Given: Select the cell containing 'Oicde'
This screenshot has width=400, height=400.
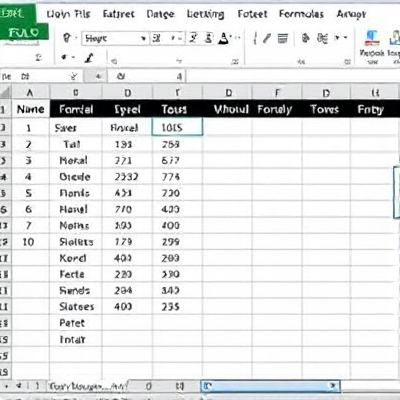Looking at the screenshot, I should point(76,177).
